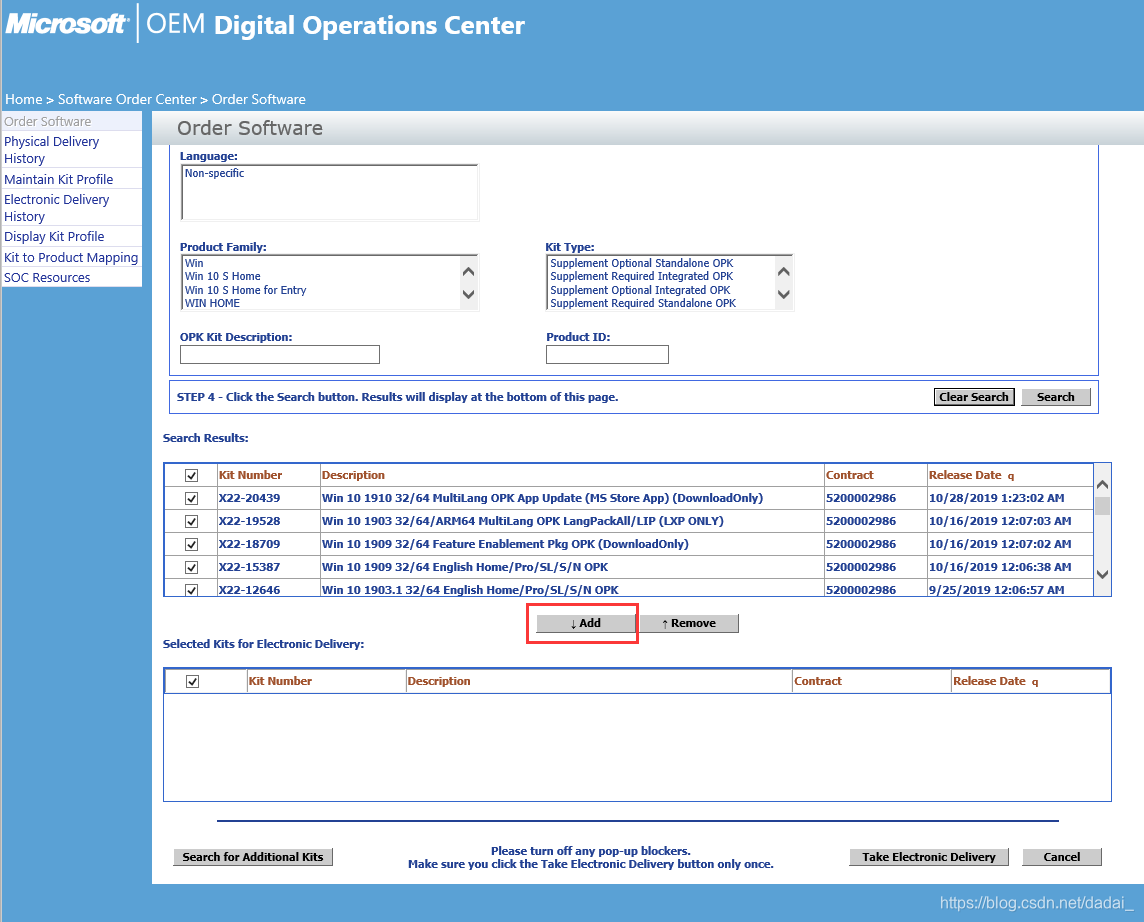The height and width of the screenshot is (922, 1144).
Task: Sort Search Results by Release Date header
Action: tap(965, 475)
